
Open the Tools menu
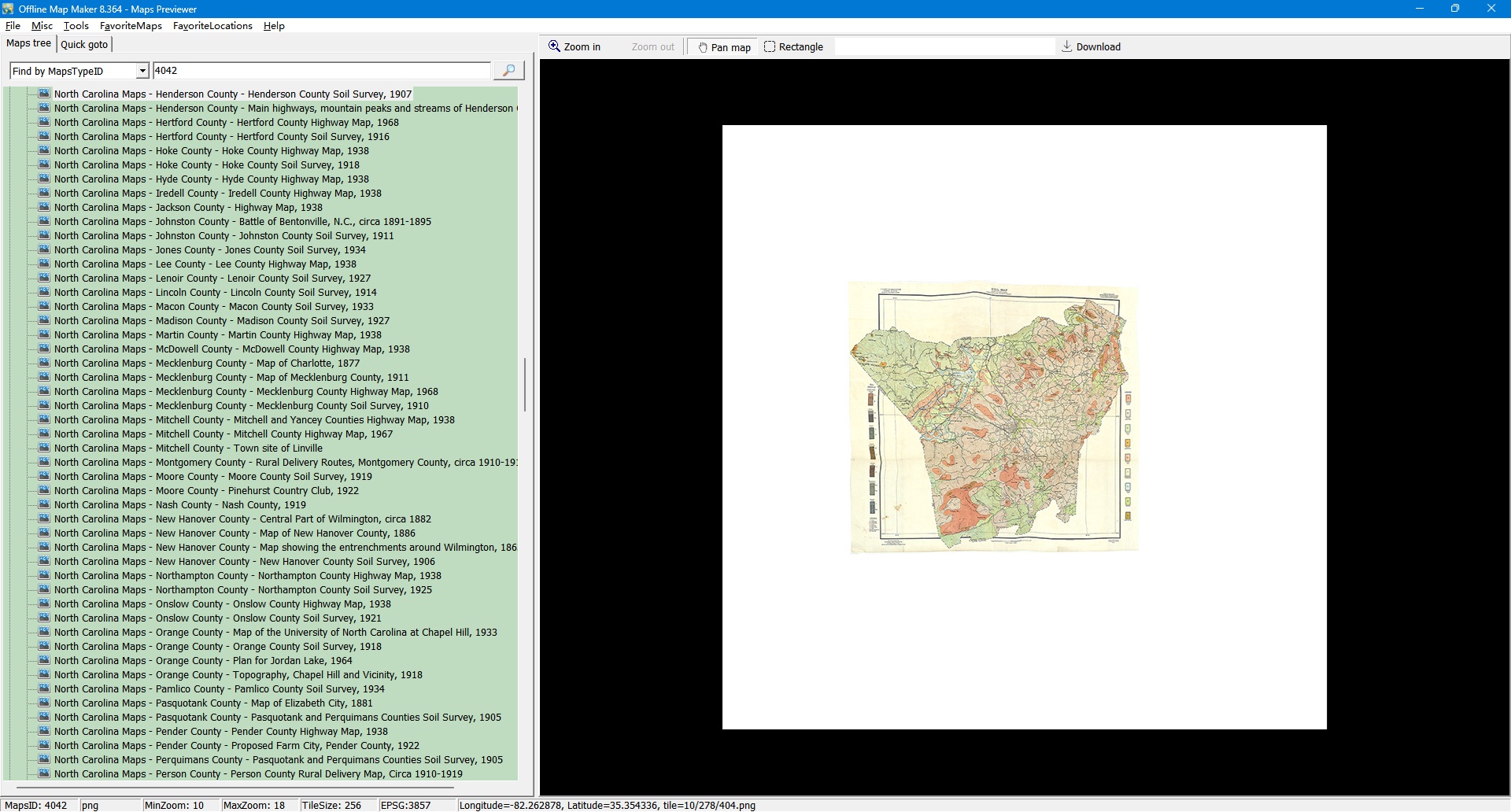[x=76, y=26]
